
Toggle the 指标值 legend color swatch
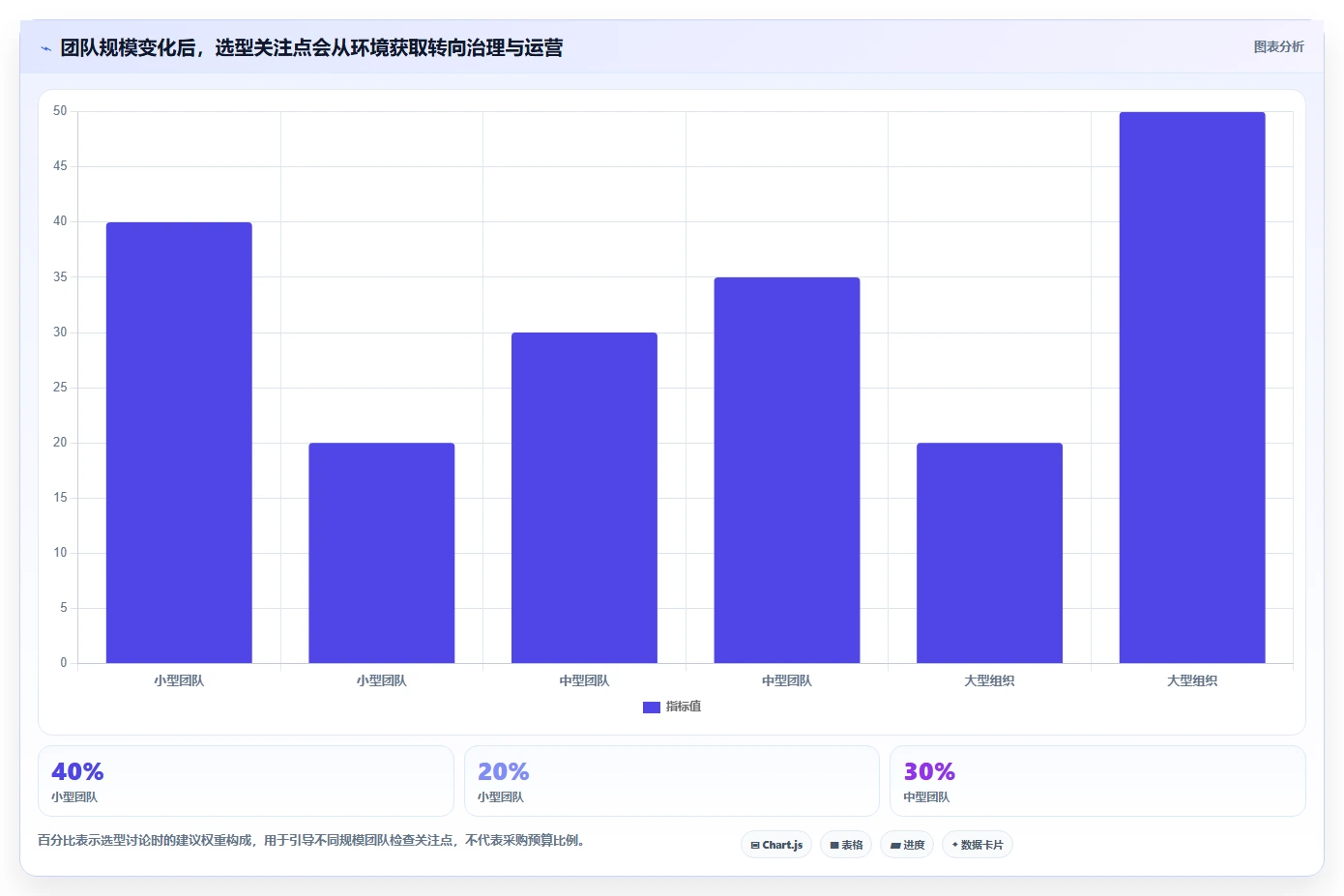[652, 708]
